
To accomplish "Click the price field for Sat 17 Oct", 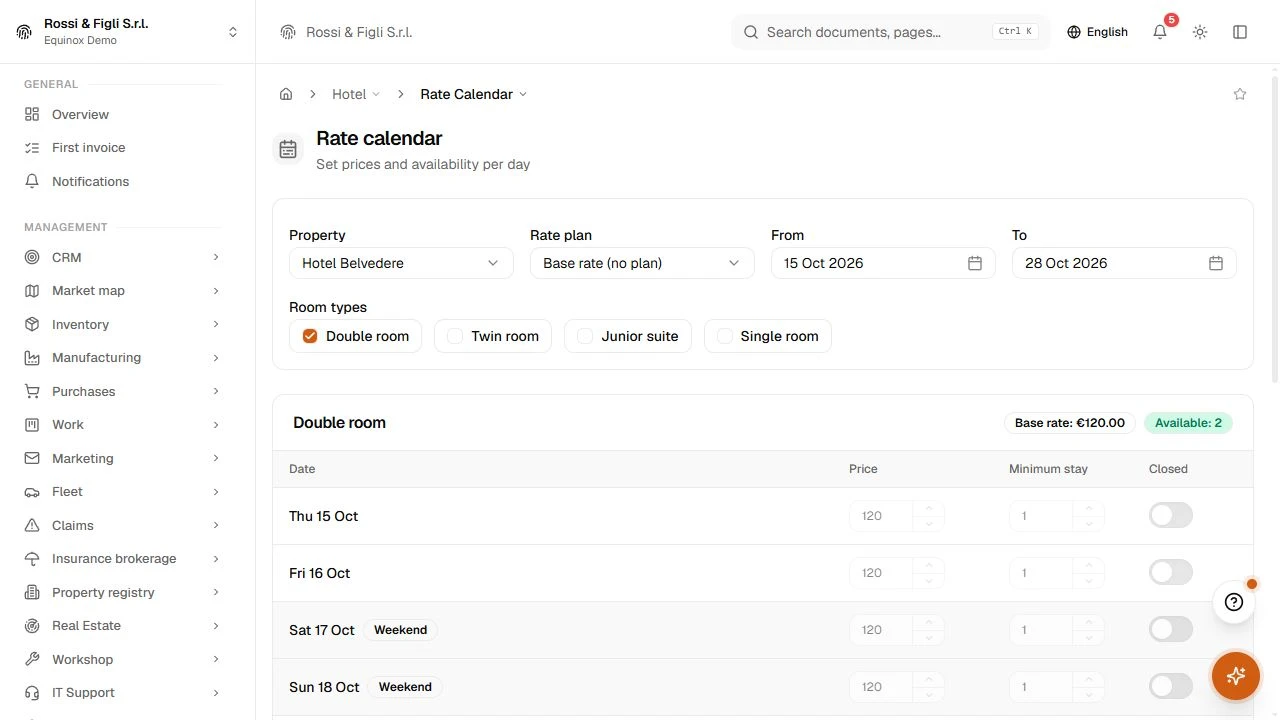I will pos(883,630).
